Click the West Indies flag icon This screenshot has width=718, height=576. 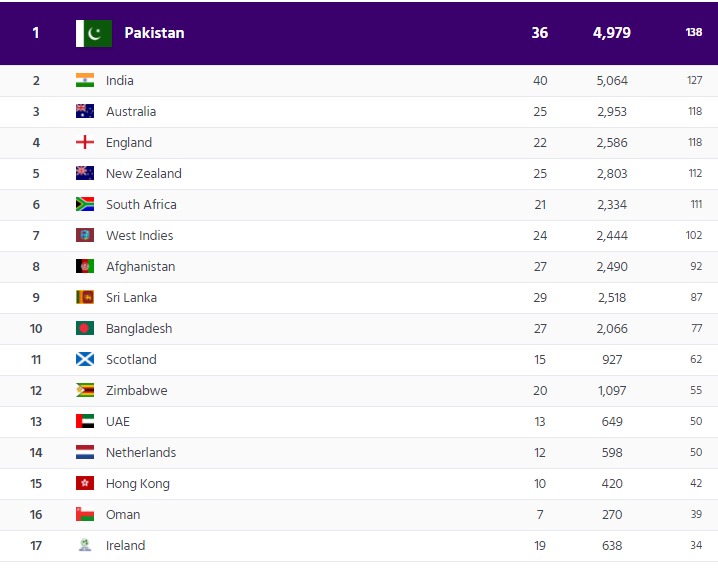tap(85, 236)
